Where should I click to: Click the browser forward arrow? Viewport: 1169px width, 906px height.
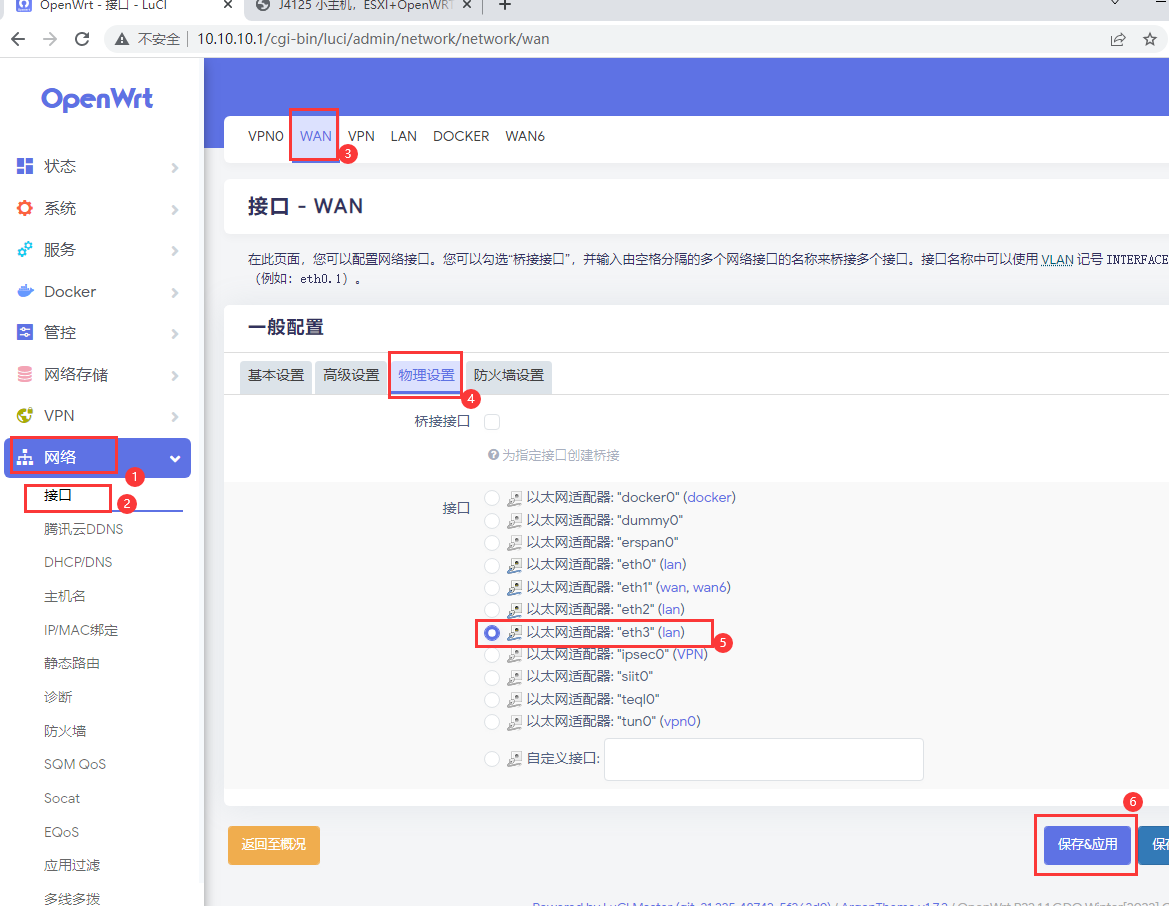click(x=50, y=39)
